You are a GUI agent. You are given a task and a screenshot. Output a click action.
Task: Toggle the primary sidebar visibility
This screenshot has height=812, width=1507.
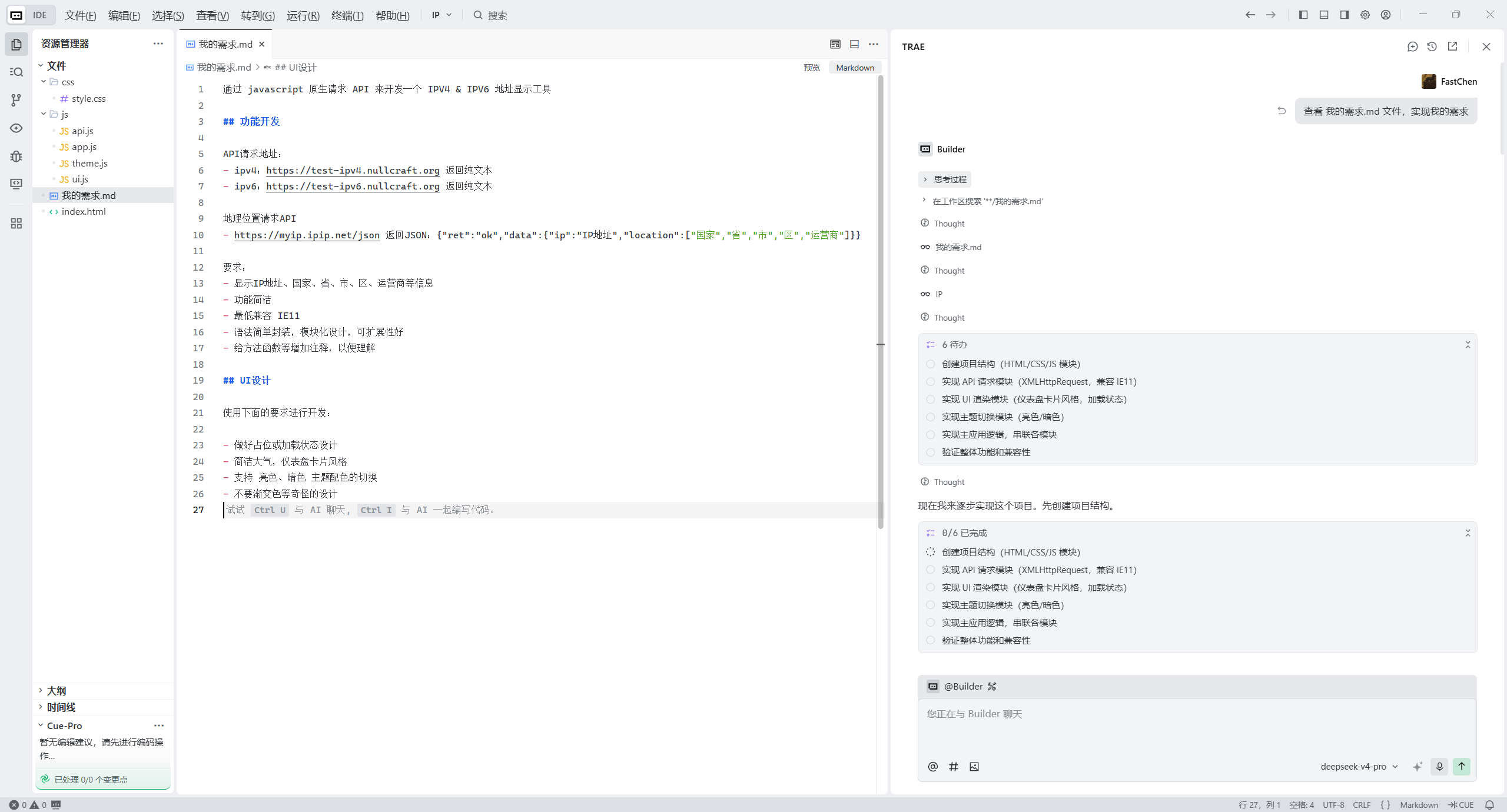pyautogui.click(x=1303, y=15)
